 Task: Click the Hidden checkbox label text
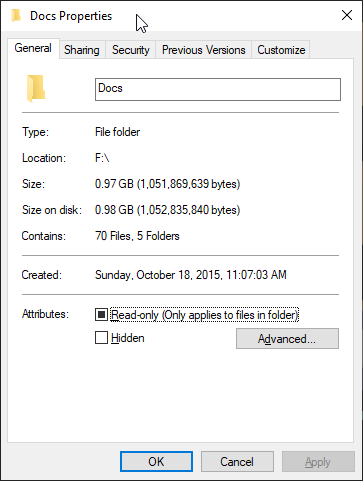coord(128,338)
